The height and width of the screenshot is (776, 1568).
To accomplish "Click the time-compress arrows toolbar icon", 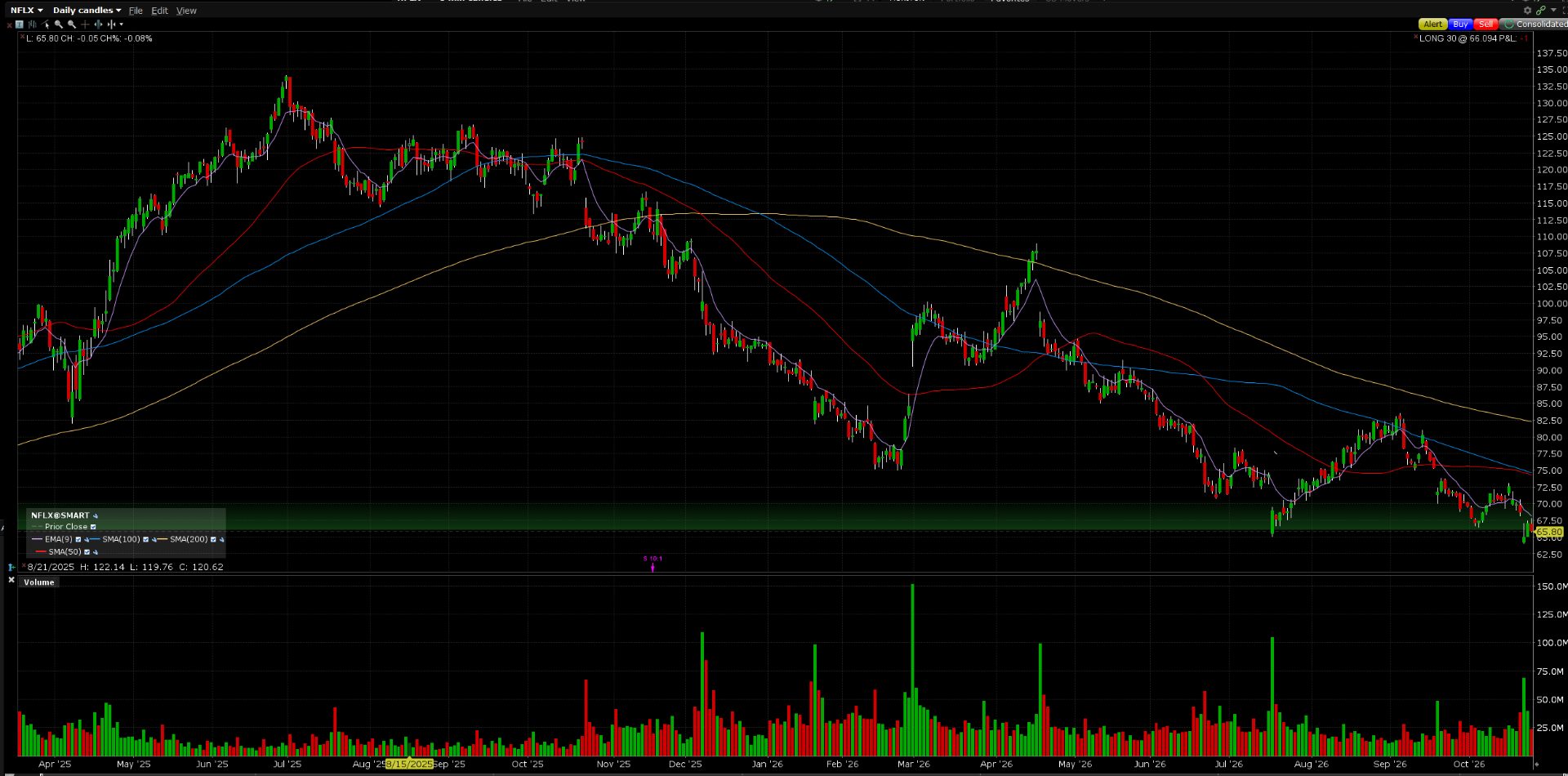I will [x=111, y=25].
